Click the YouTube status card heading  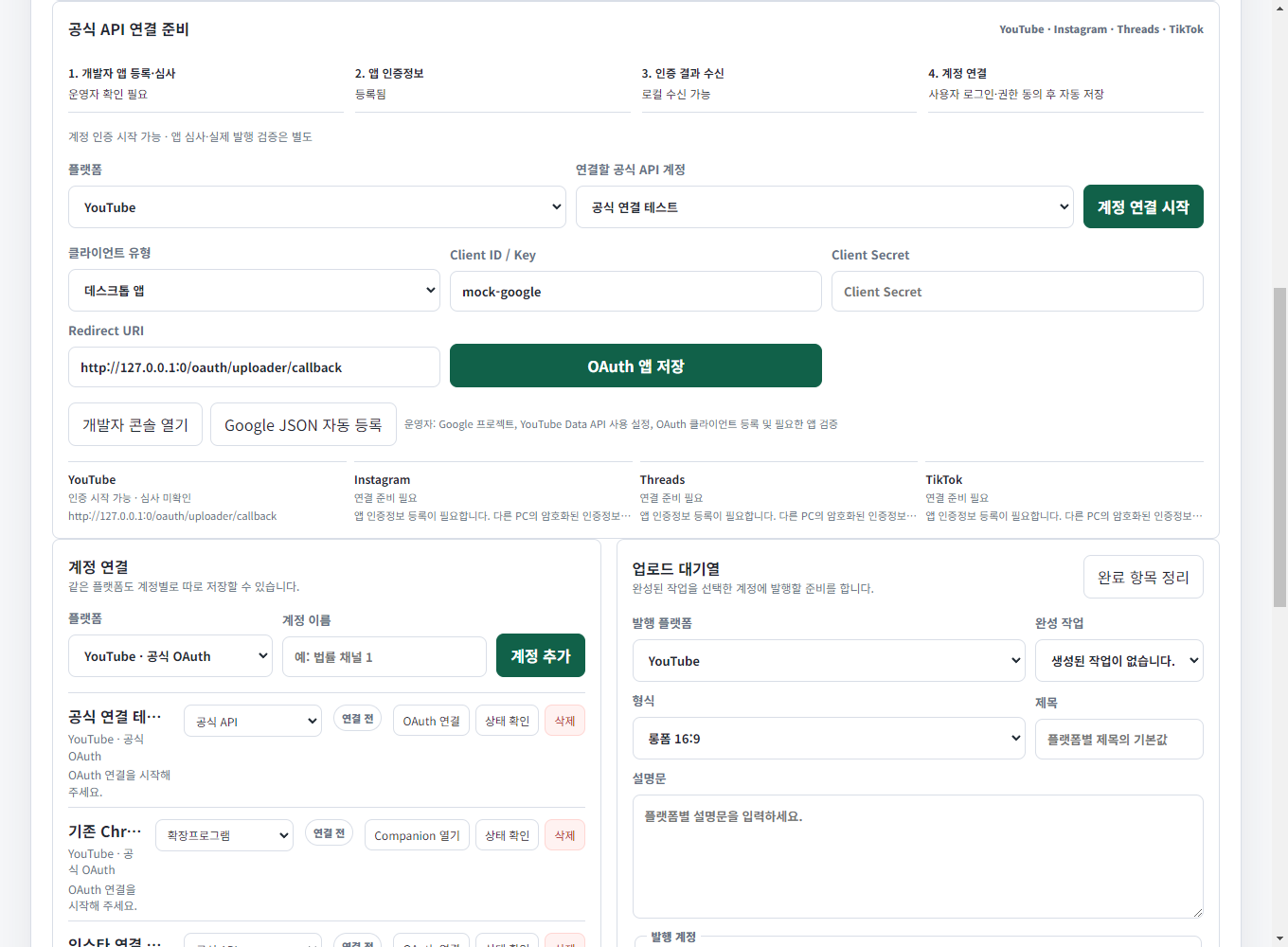(x=92, y=480)
